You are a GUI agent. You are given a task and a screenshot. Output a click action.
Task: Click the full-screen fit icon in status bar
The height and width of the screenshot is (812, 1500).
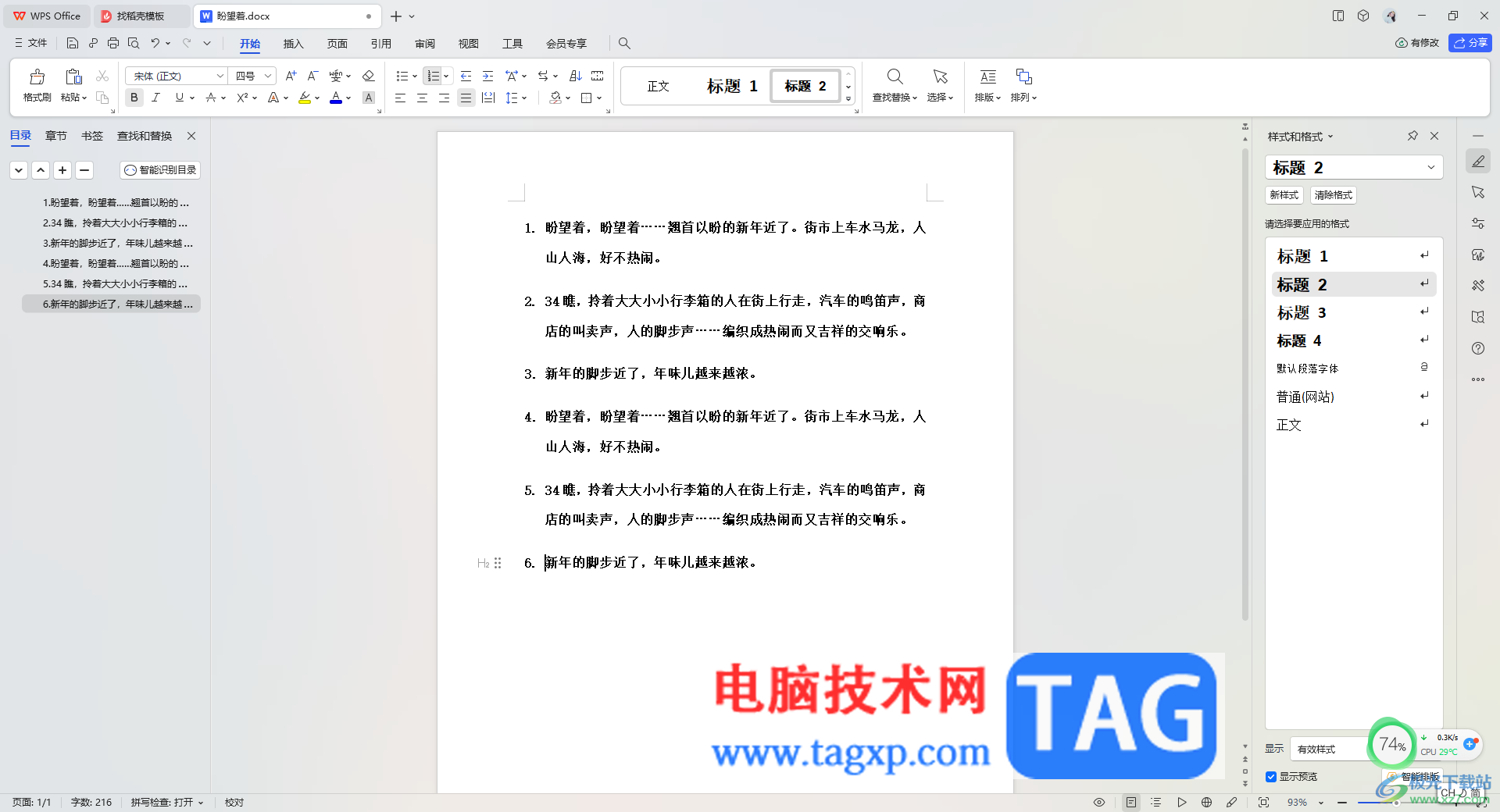(x=1263, y=802)
